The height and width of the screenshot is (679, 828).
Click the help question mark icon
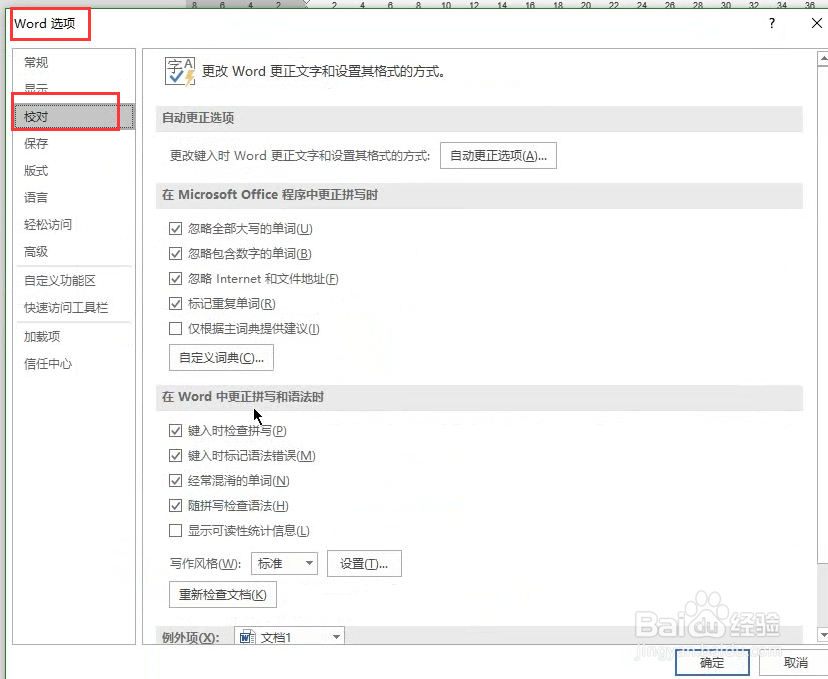772,23
